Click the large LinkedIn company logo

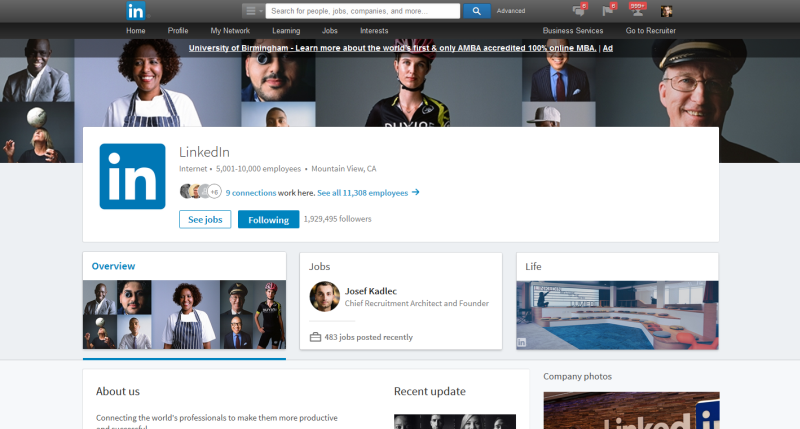coord(133,176)
